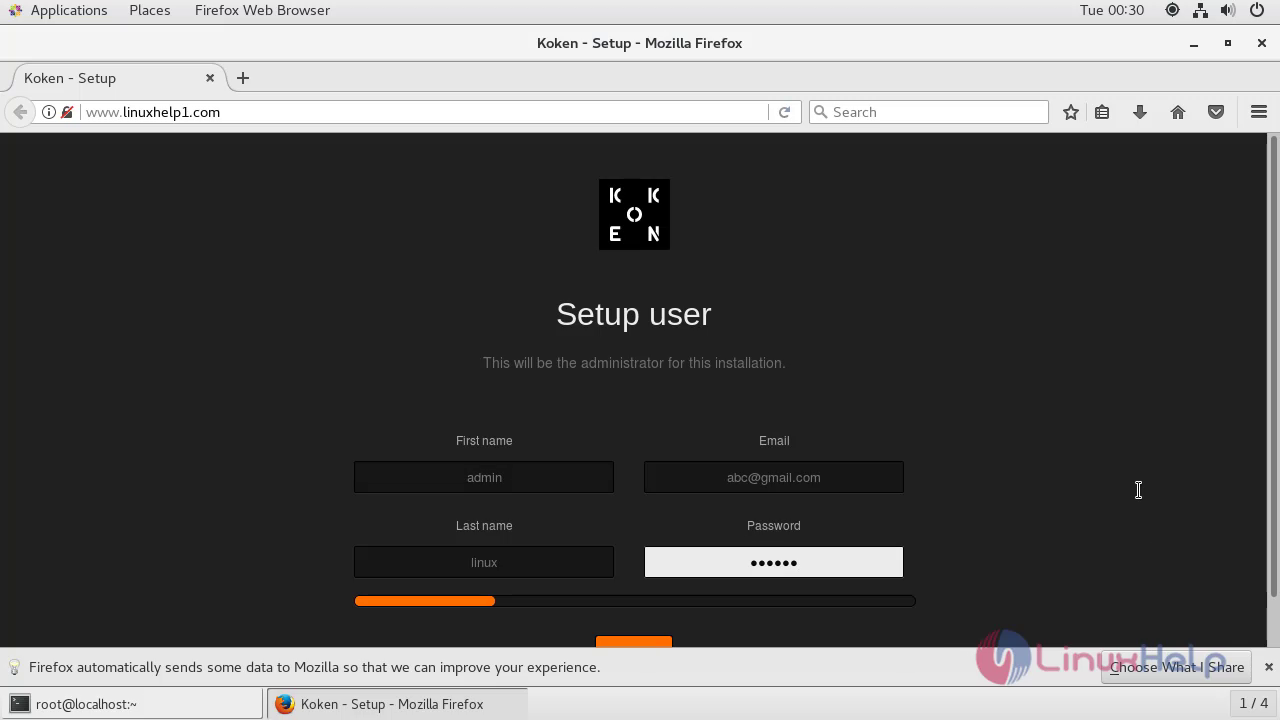Viewport: 1280px width, 720px height.
Task: Reload the current page
Action: pyautogui.click(x=784, y=112)
